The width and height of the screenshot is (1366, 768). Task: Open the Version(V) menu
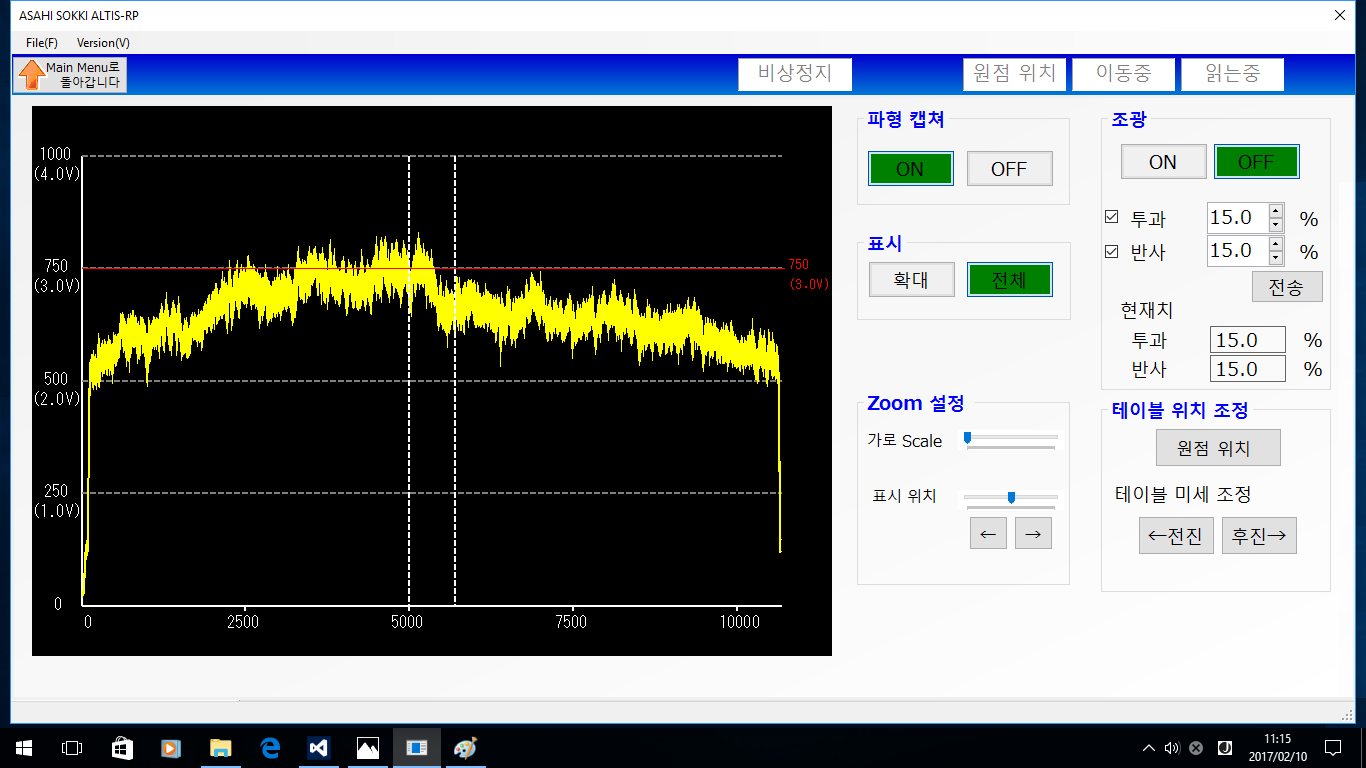tap(103, 43)
